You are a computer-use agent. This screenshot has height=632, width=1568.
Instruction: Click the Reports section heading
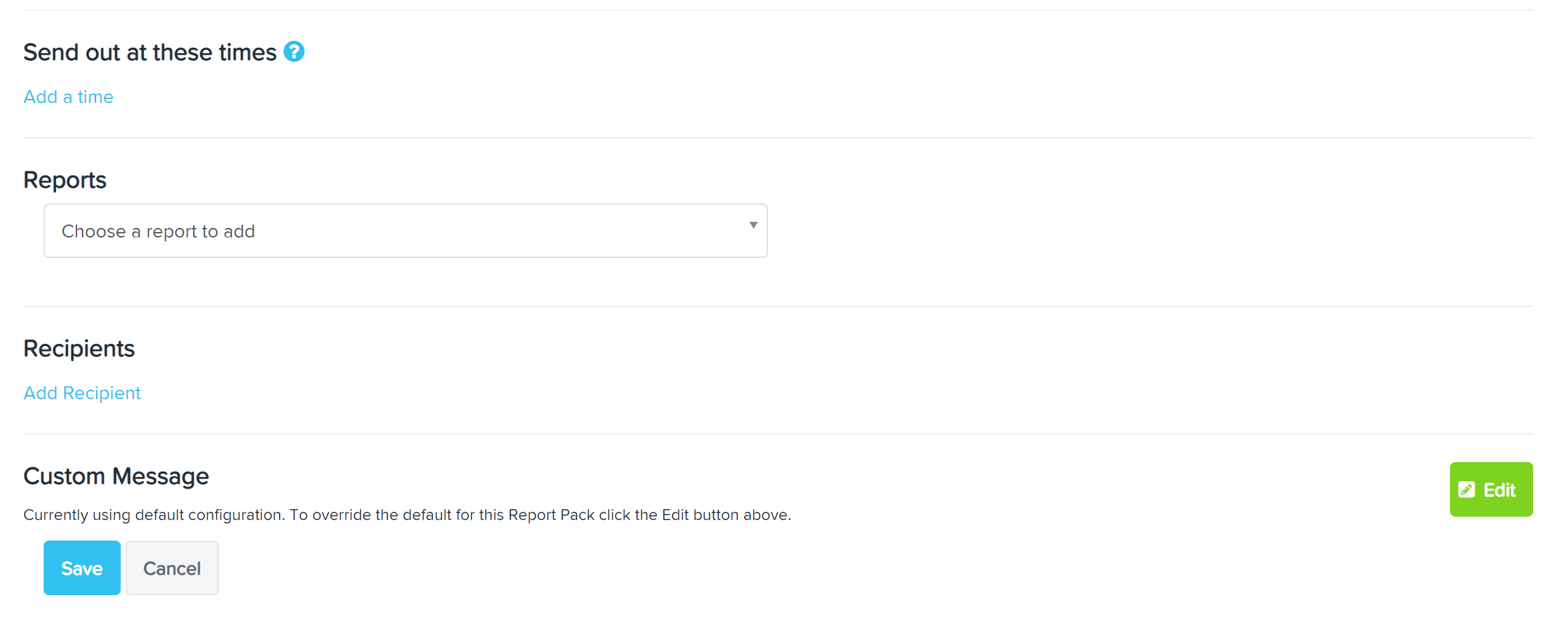pos(65,180)
